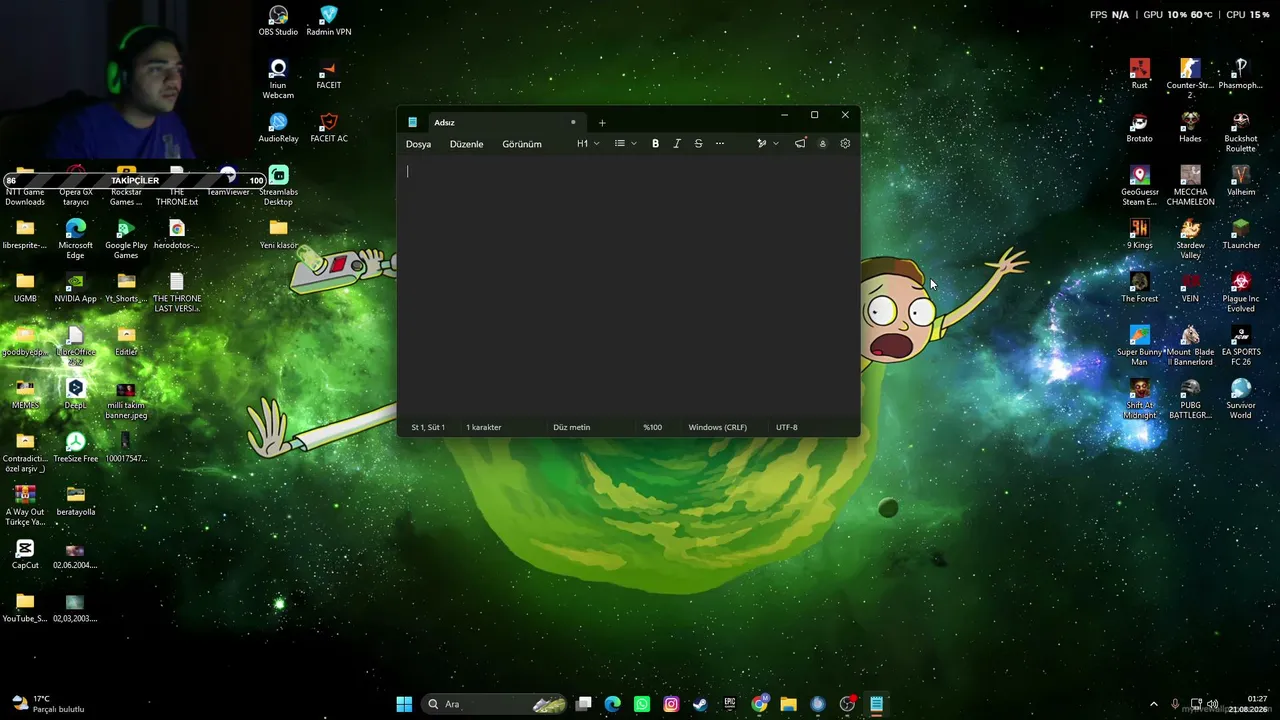
Task: Apply strikethrough formatting in Notepad
Action: point(698,144)
